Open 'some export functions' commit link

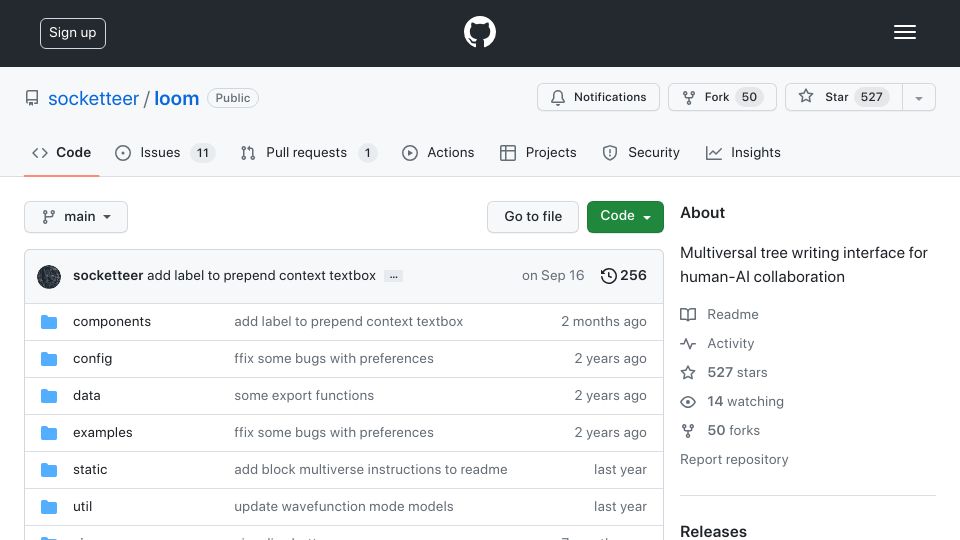point(304,396)
